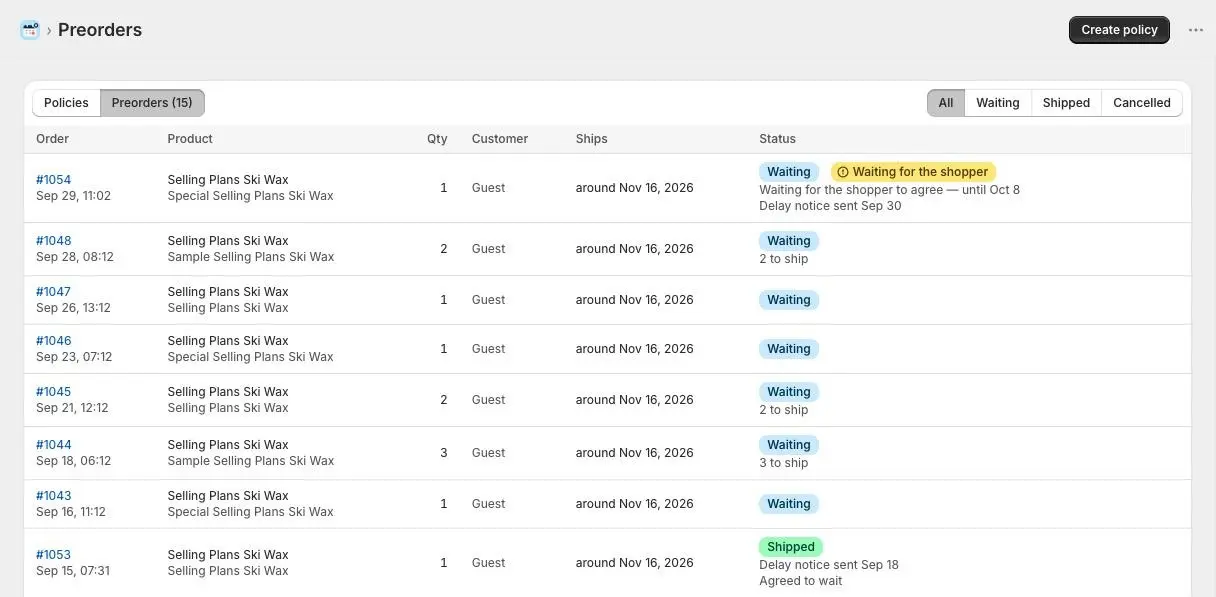The height and width of the screenshot is (597, 1216).
Task: Click '2 to ship' in order #1048 row
Action: 784,259
